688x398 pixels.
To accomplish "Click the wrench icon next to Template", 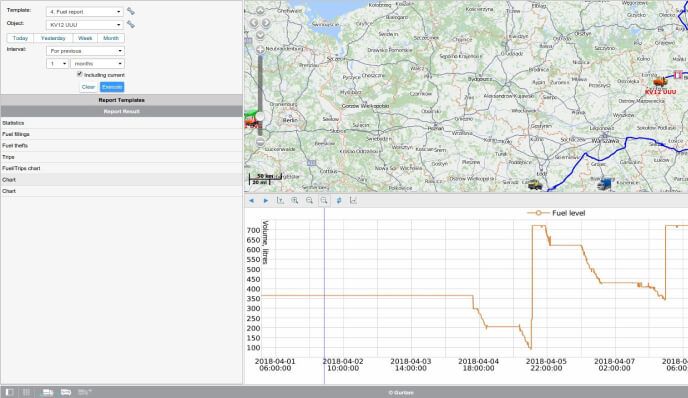I will point(131,11).
